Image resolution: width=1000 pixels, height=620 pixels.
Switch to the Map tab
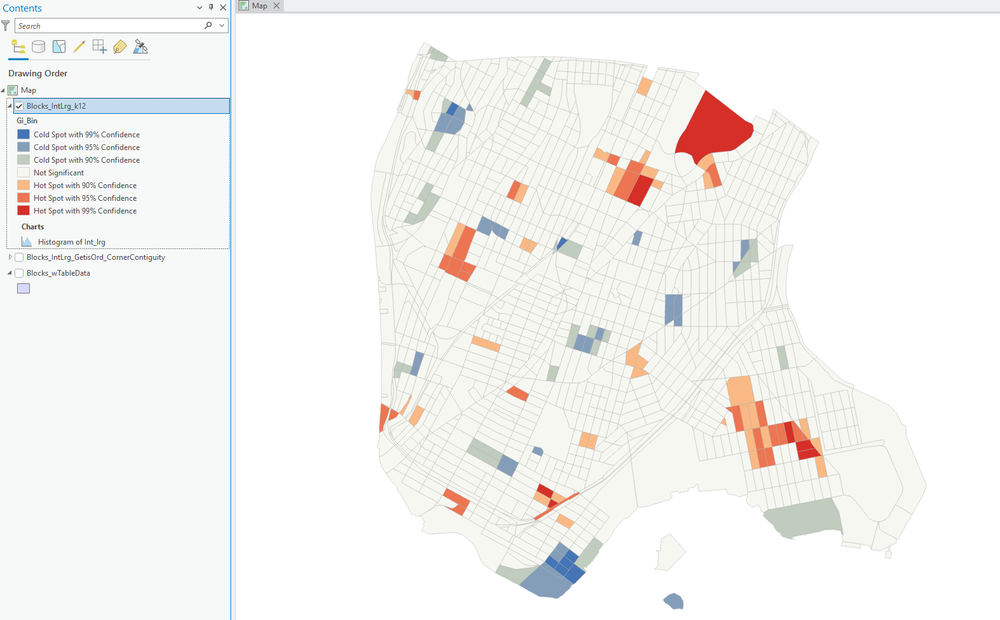258,5
